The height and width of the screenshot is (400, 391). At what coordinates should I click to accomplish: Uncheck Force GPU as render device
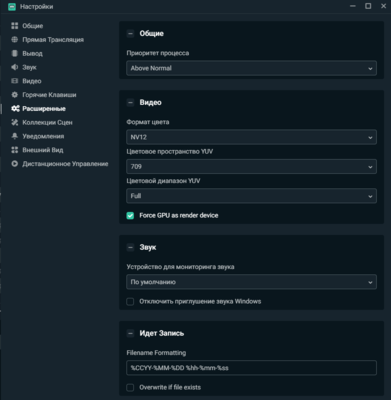coord(130,216)
